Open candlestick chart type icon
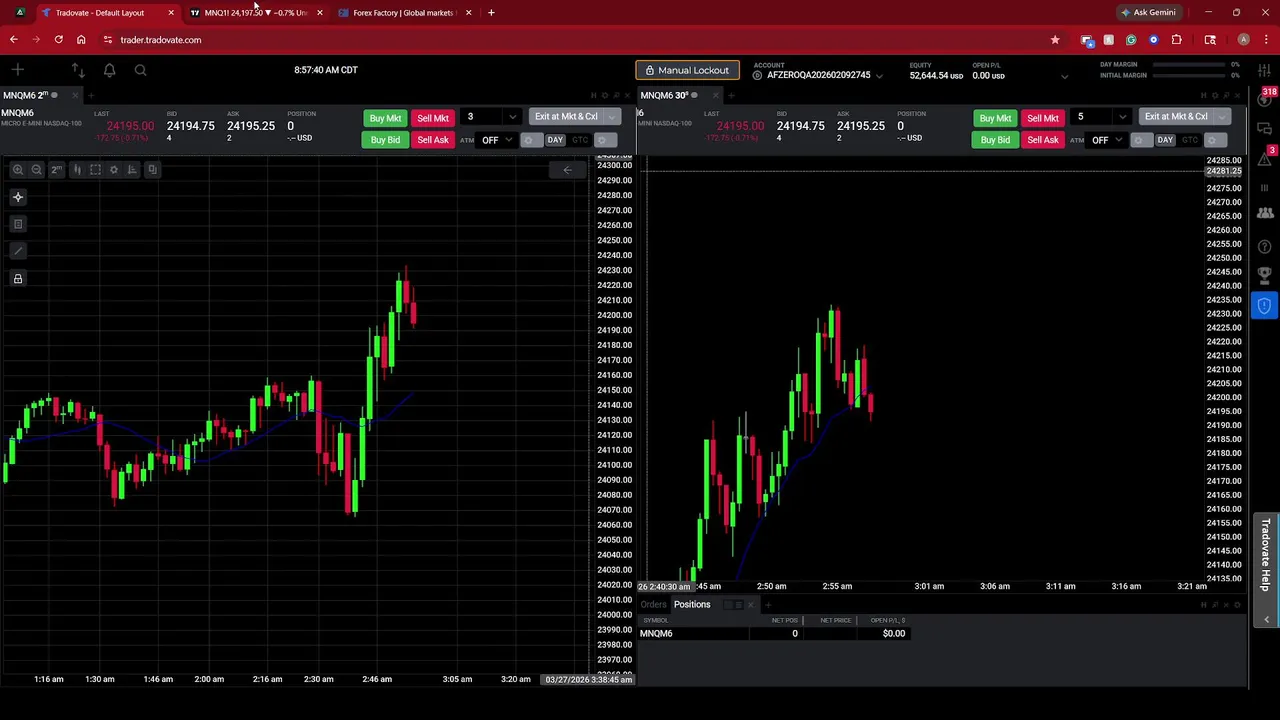The height and width of the screenshot is (720, 1280). coord(76,170)
